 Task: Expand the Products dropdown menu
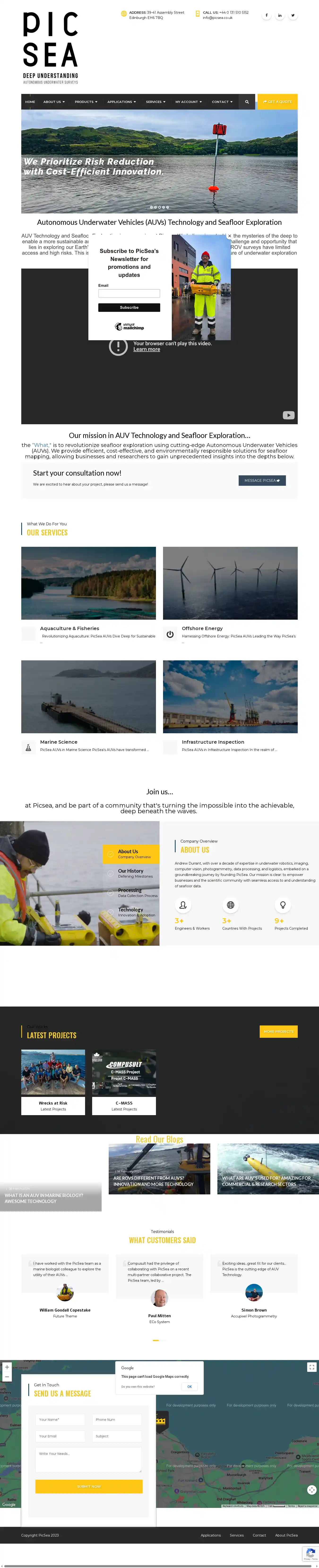[86, 102]
